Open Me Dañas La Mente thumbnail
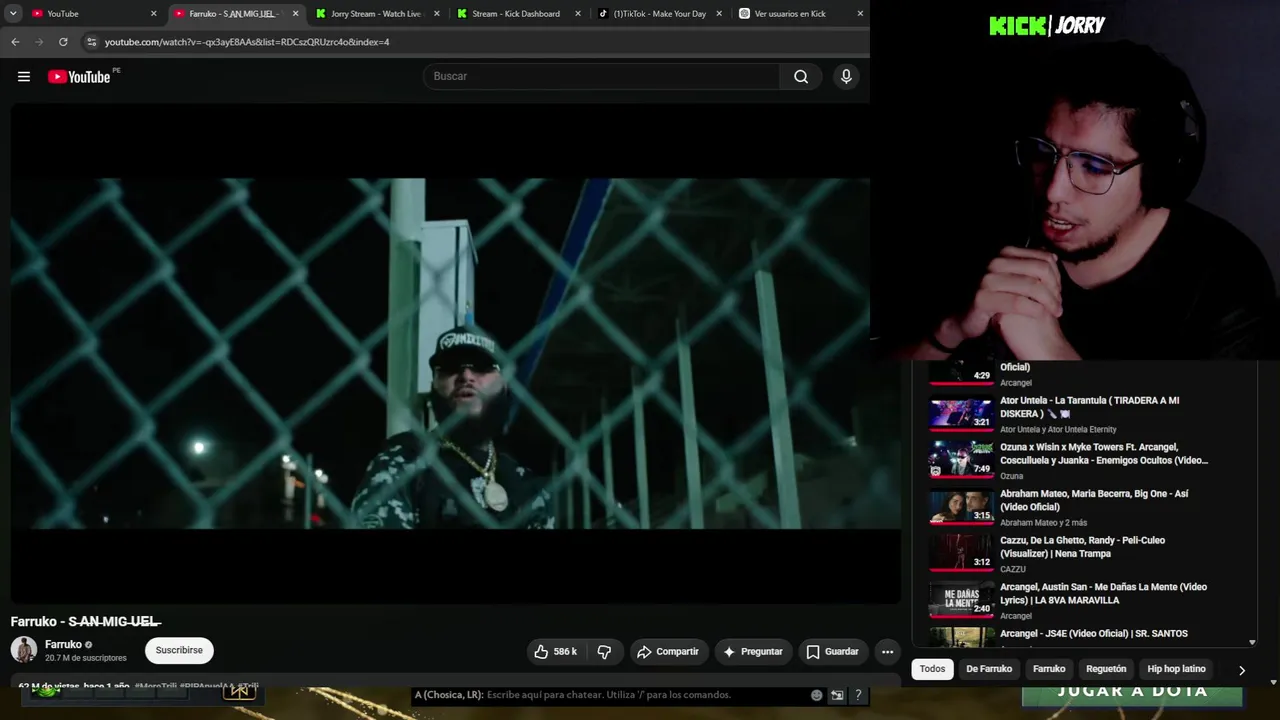This screenshot has height=720, width=1280. pos(961,599)
